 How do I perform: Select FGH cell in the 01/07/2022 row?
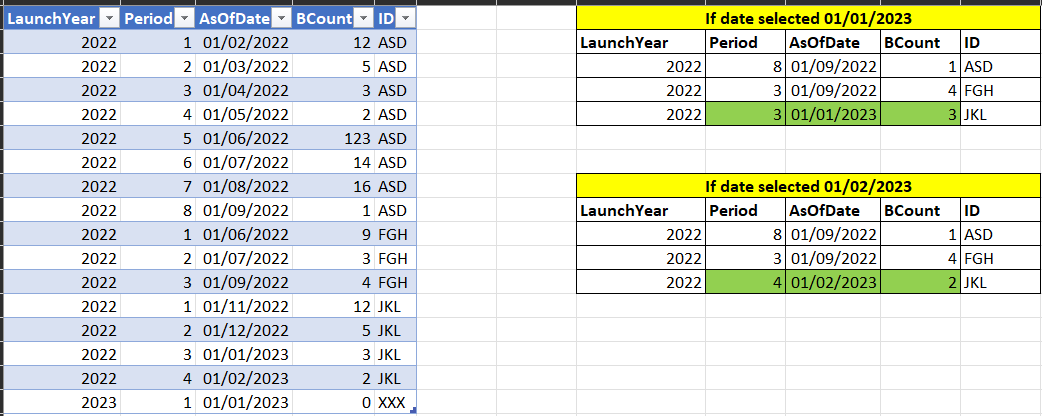395,258
